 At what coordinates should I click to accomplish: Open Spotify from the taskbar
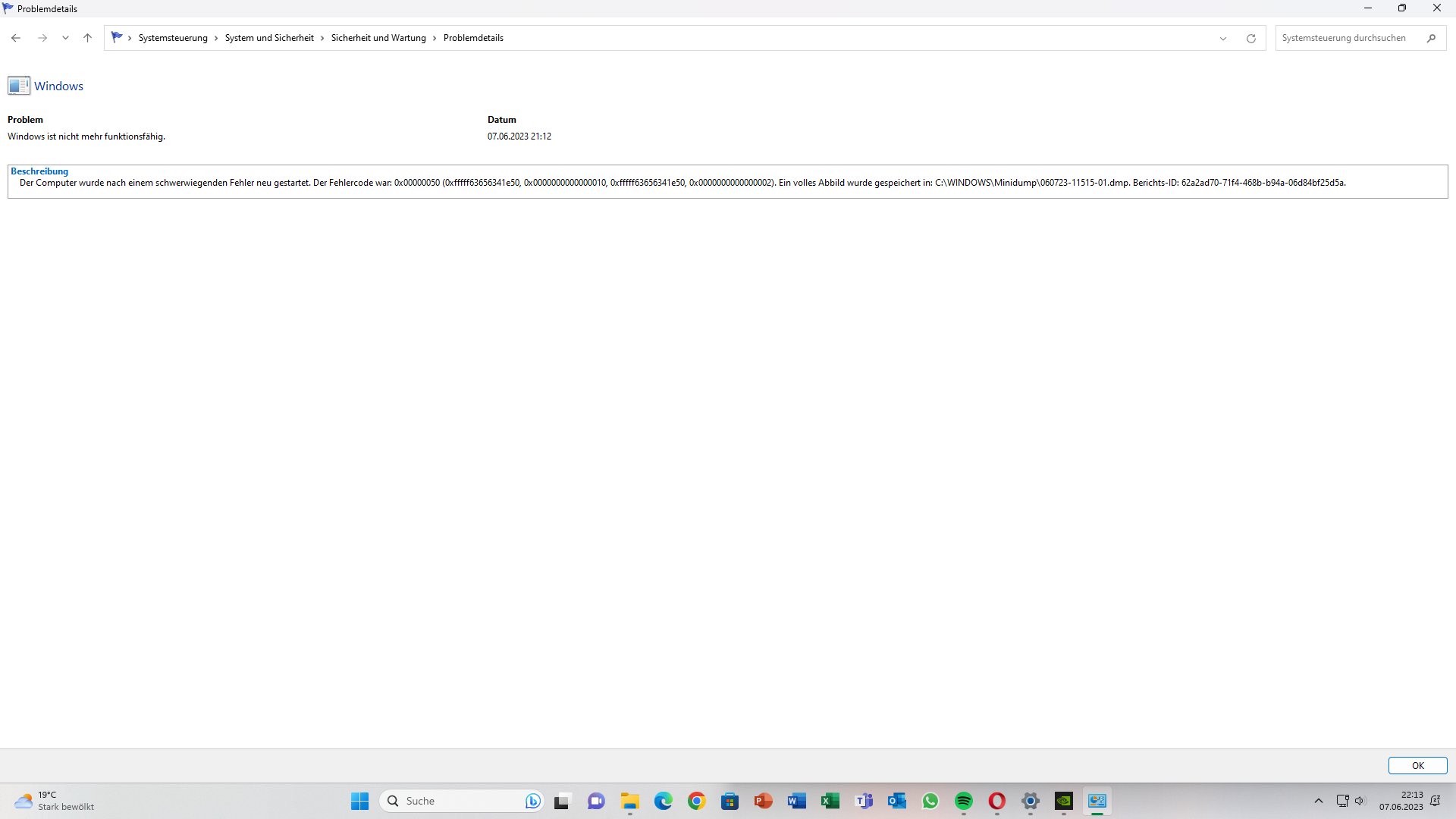tap(964, 800)
